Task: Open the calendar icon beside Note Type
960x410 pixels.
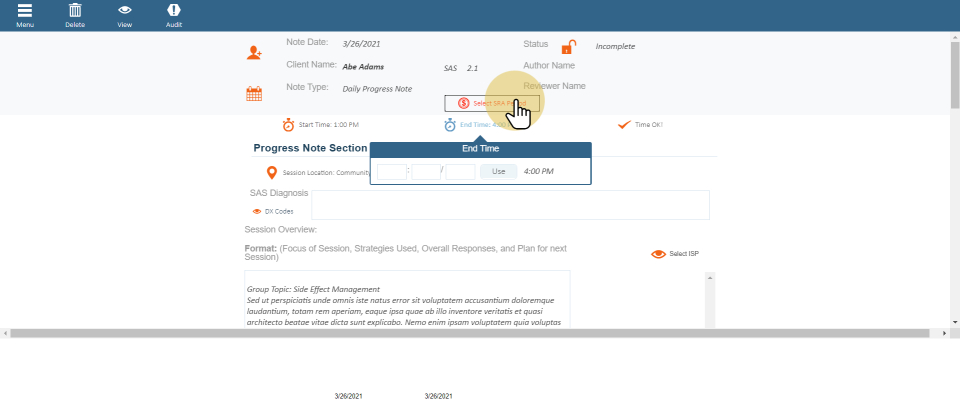Action: (x=254, y=94)
